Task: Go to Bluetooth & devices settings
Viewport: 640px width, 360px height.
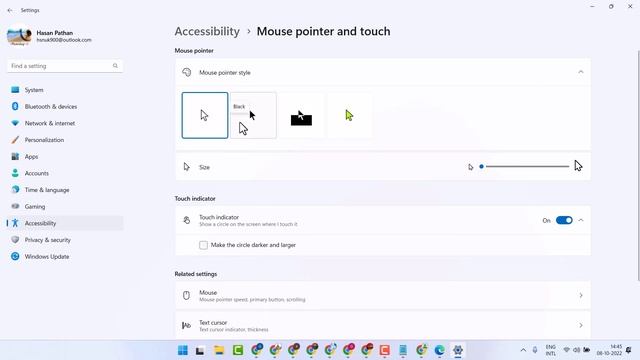Action: [65, 107]
